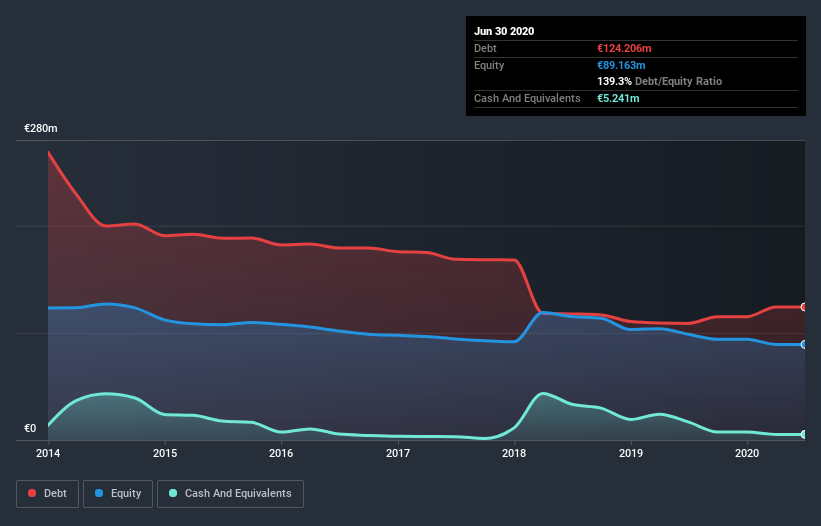Click the blue Equity endpoint marker
Image resolution: width=821 pixels, height=526 pixels.
pyautogui.click(x=804, y=344)
